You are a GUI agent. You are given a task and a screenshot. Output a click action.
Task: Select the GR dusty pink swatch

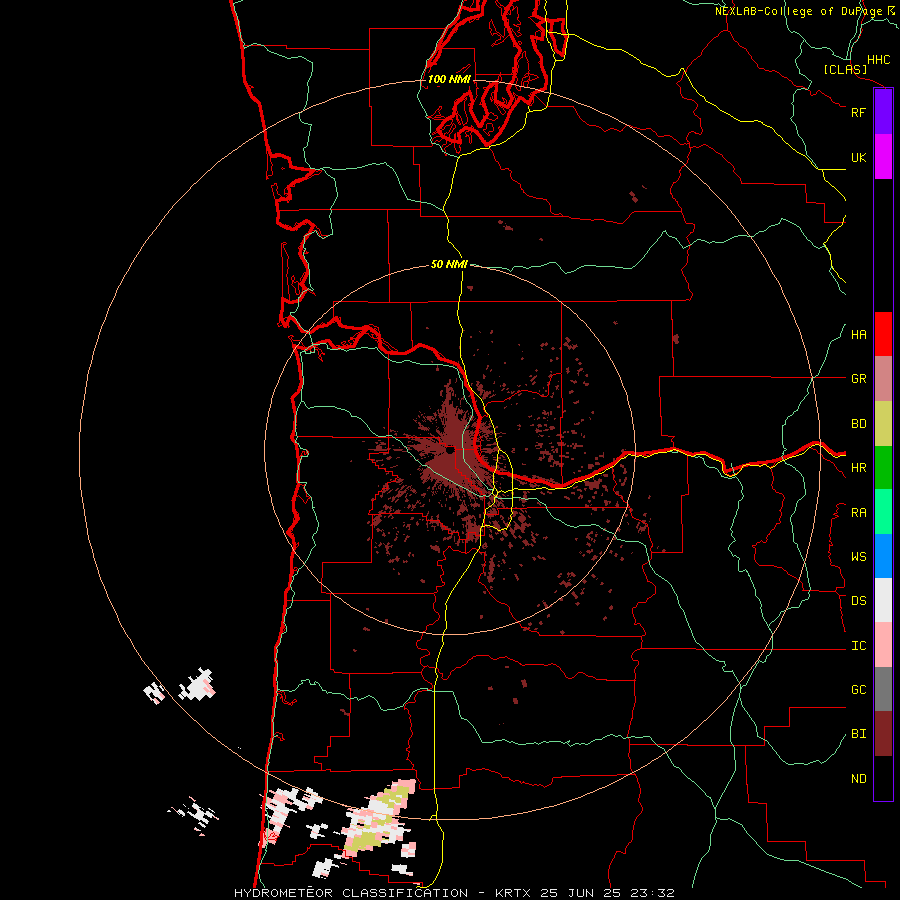[x=883, y=378]
